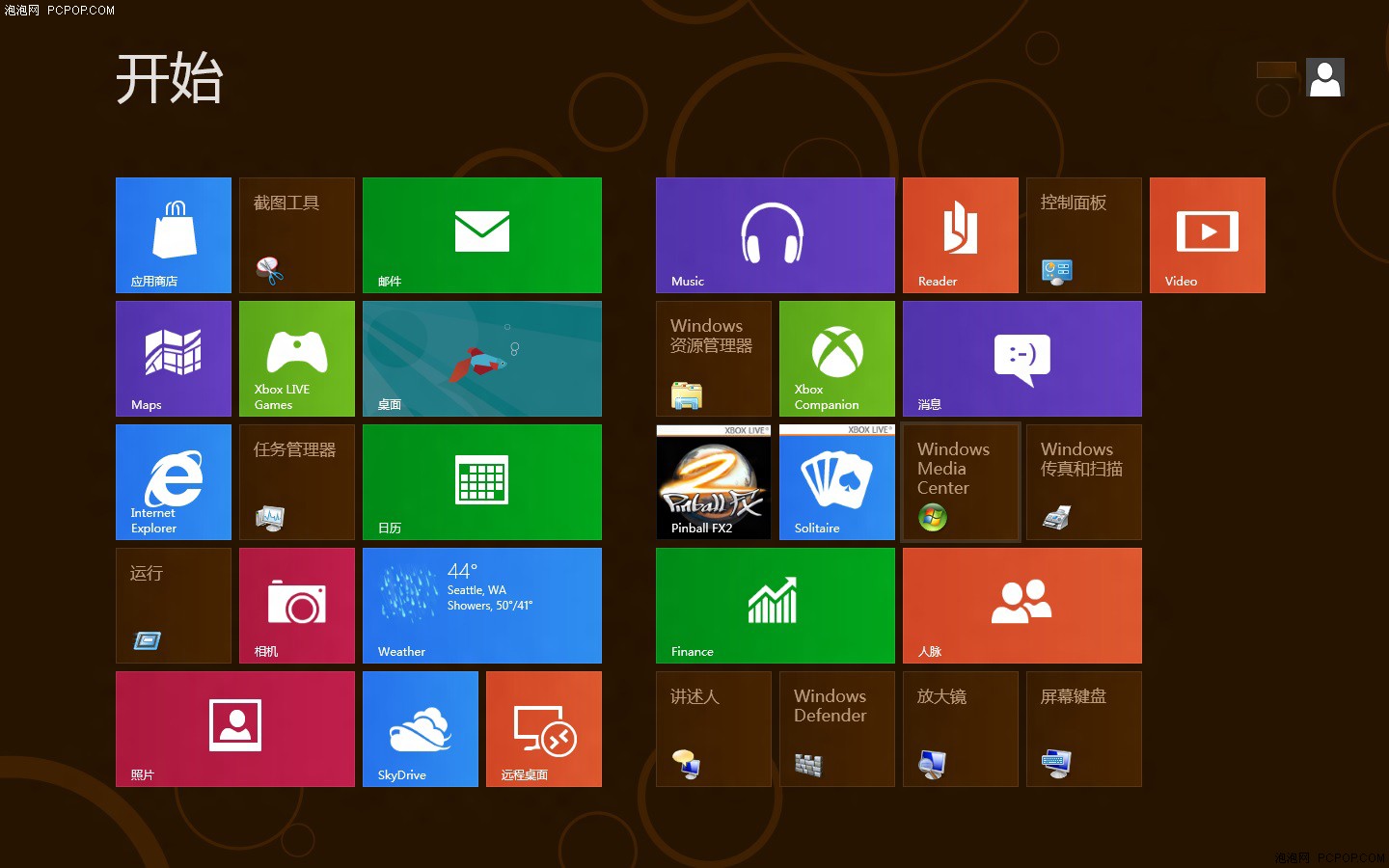Open the 桌面 desktop tile with fish
1389x868 pixels.
click(x=482, y=359)
